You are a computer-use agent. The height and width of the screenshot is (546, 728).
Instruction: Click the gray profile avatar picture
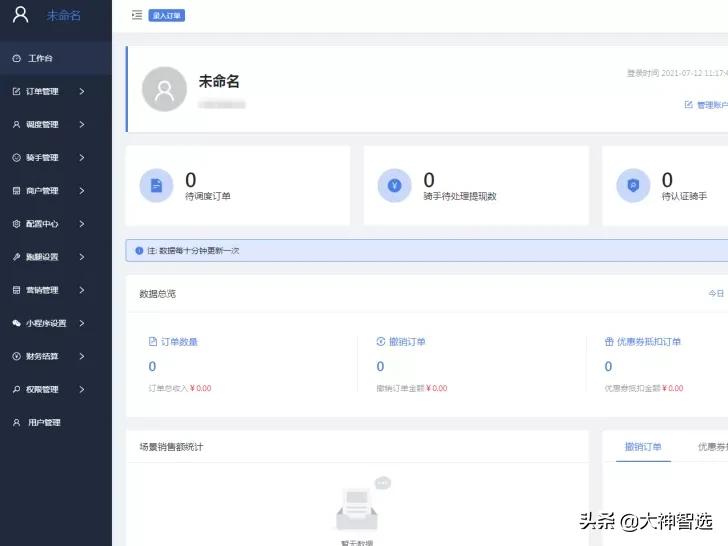point(164,89)
